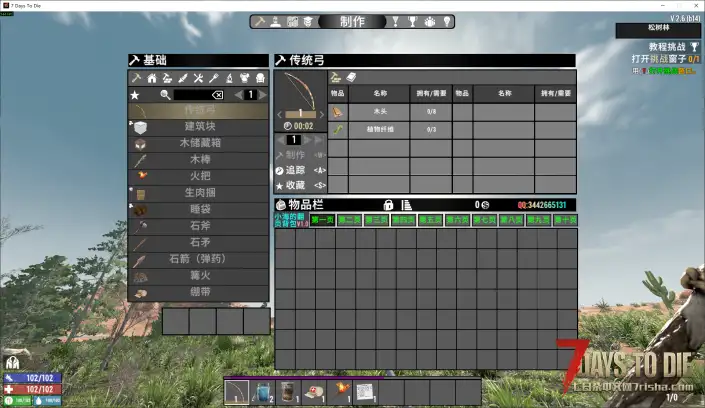
Task: Select the crossed wrench tools category icon
Action: coord(198,78)
